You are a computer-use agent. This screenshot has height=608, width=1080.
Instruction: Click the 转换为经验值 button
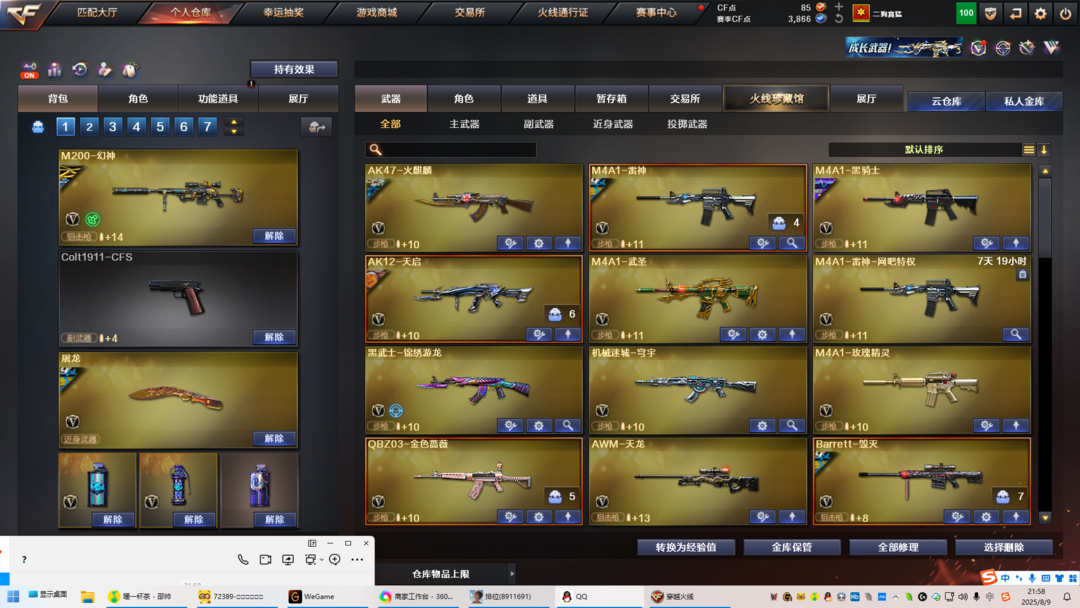point(685,547)
